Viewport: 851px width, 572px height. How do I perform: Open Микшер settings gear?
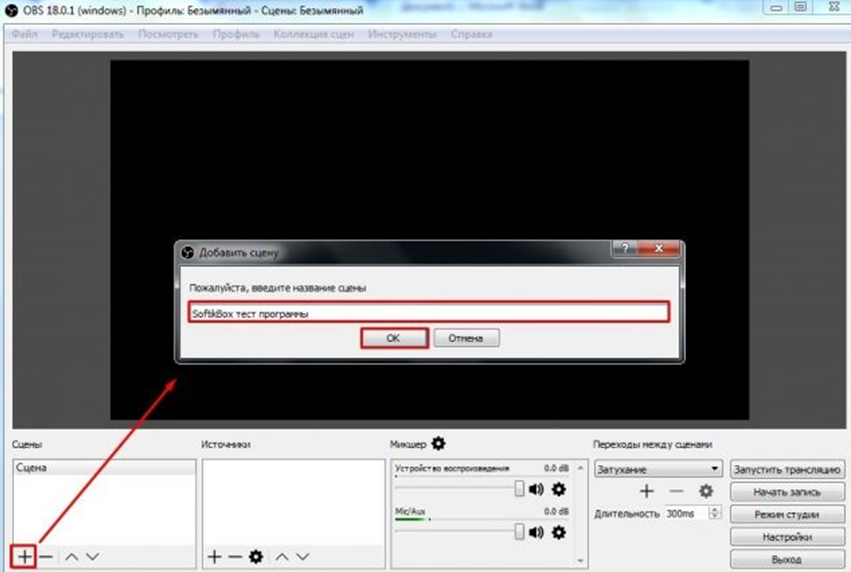[438, 443]
